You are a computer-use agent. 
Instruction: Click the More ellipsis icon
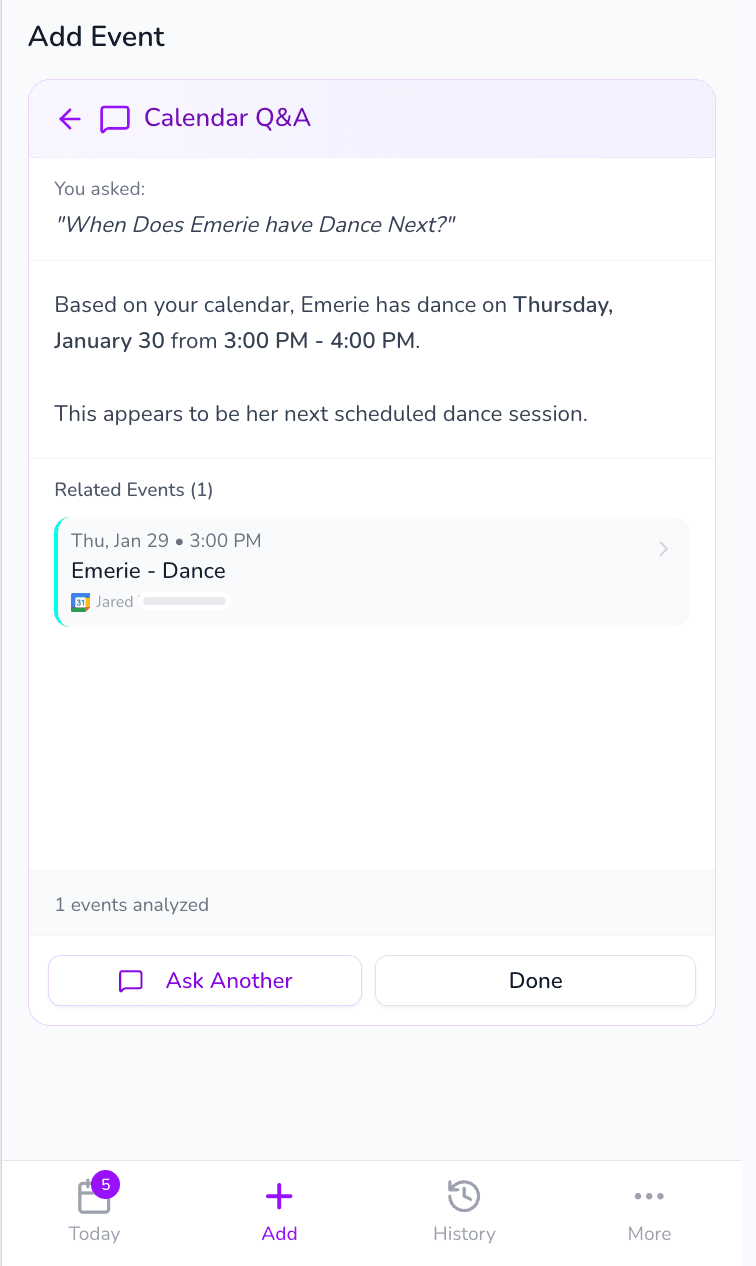click(x=649, y=1196)
